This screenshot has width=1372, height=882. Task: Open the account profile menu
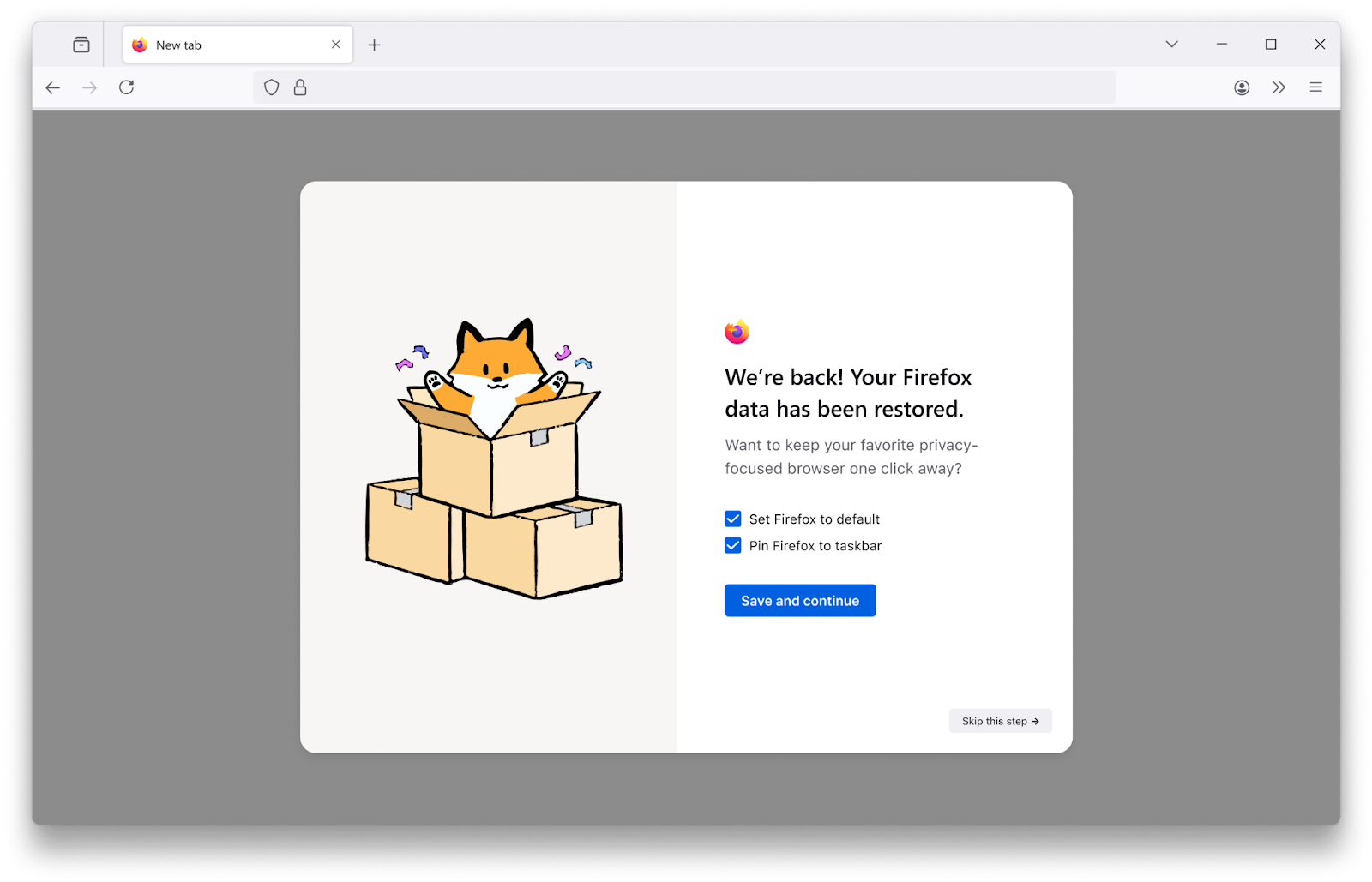coord(1241,87)
